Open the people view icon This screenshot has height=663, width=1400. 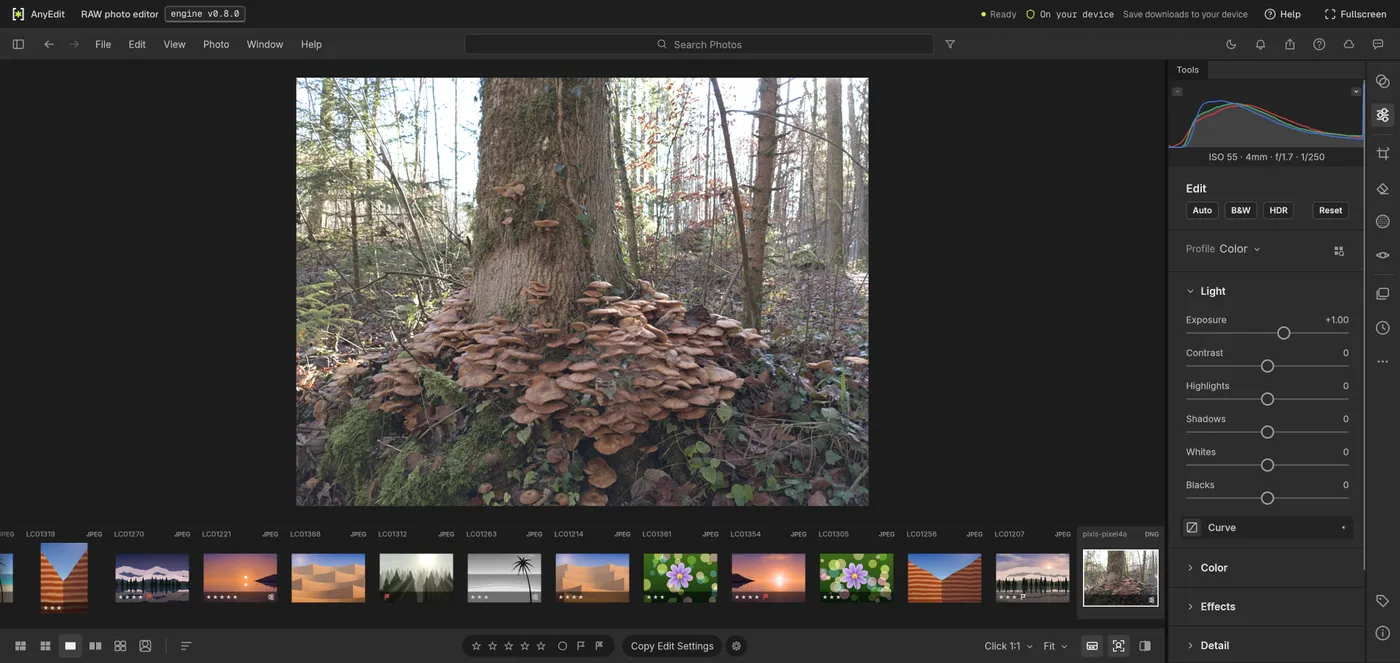coord(145,646)
